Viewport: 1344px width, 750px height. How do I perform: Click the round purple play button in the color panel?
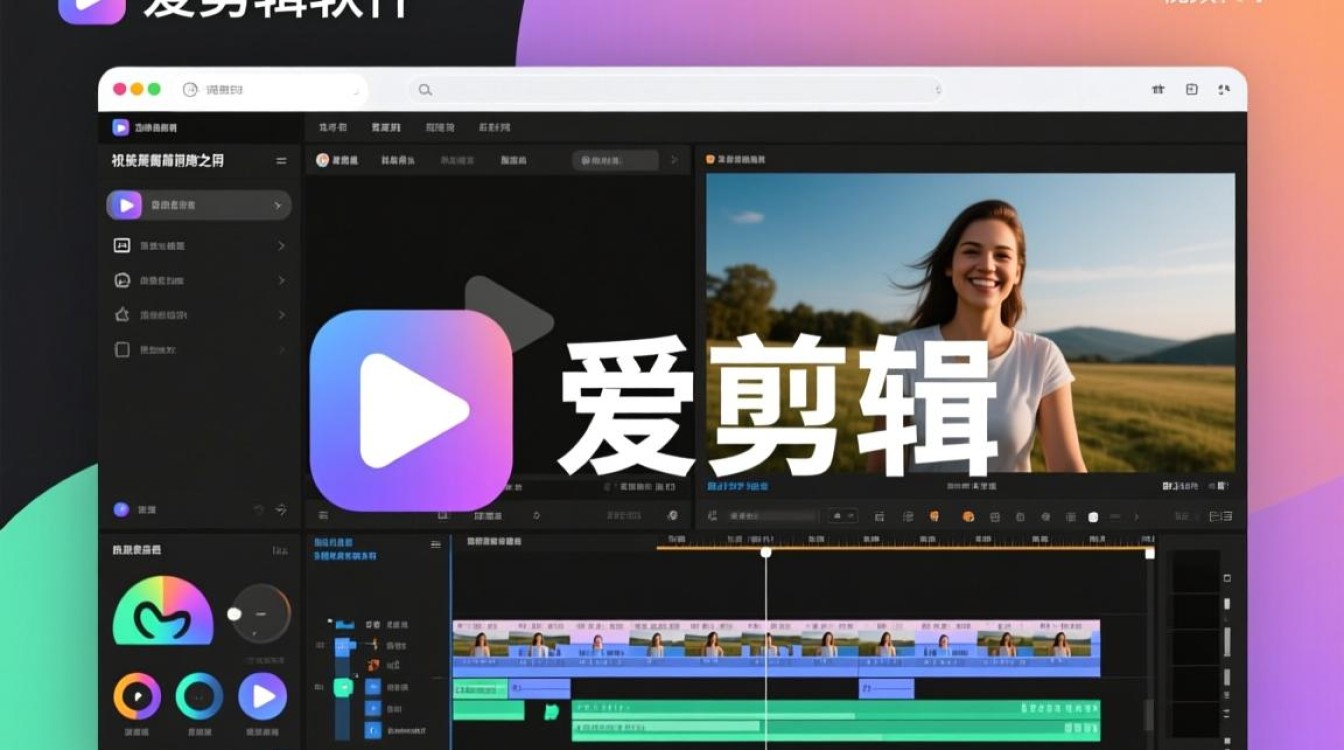click(262, 696)
